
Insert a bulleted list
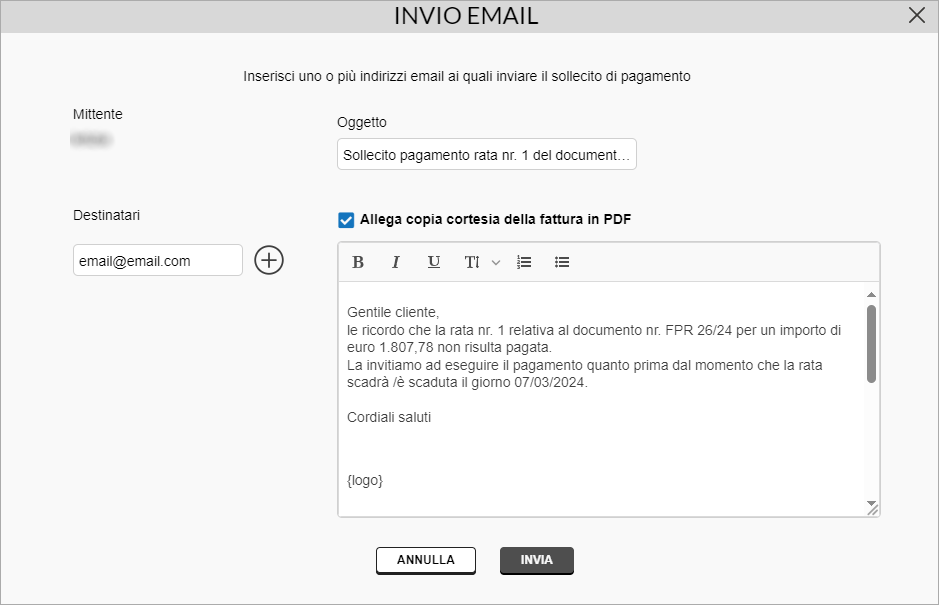[562, 262]
